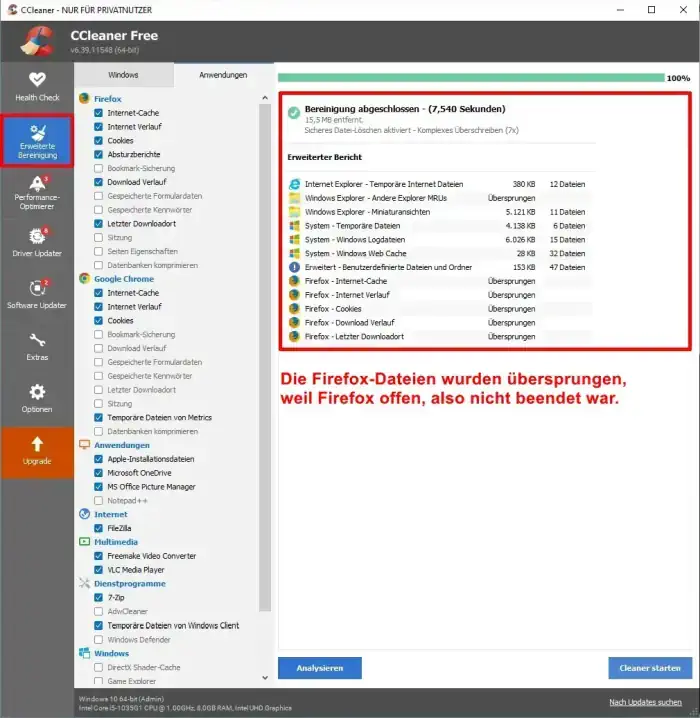The image size is (700, 718).
Task: Click the Multimedia group icon
Action: (84, 542)
